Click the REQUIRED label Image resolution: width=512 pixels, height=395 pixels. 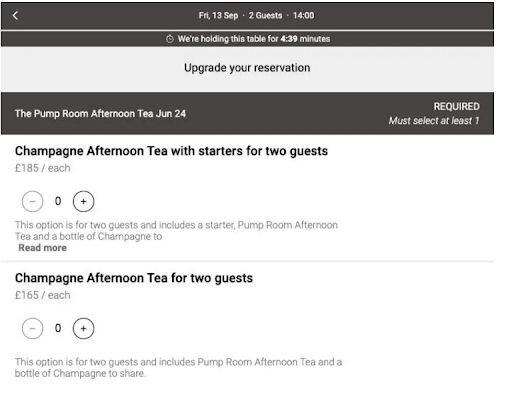(x=456, y=106)
